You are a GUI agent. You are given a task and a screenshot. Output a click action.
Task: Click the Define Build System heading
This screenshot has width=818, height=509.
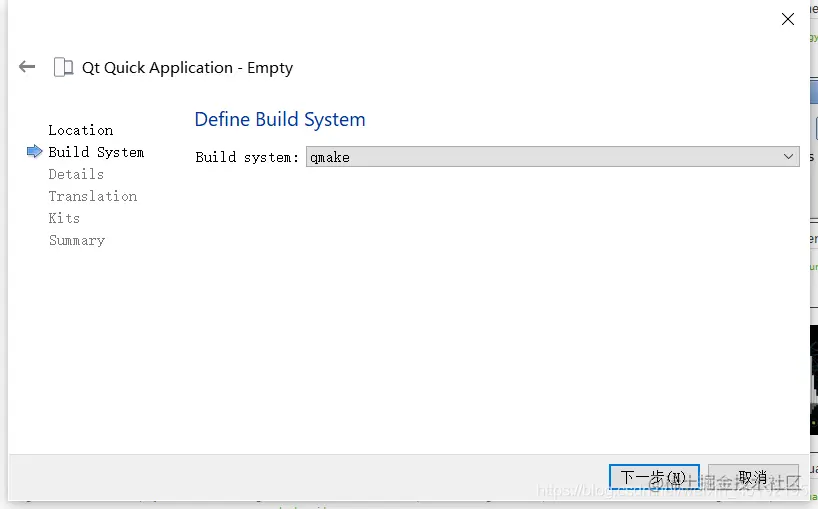click(280, 119)
